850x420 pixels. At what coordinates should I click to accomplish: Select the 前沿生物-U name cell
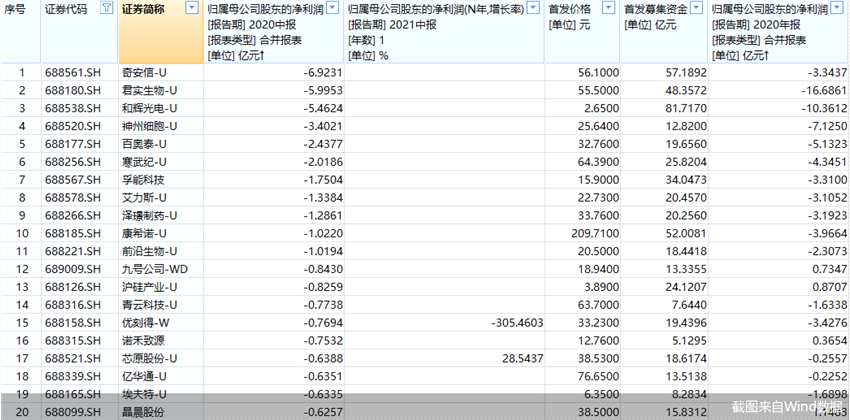point(150,251)
